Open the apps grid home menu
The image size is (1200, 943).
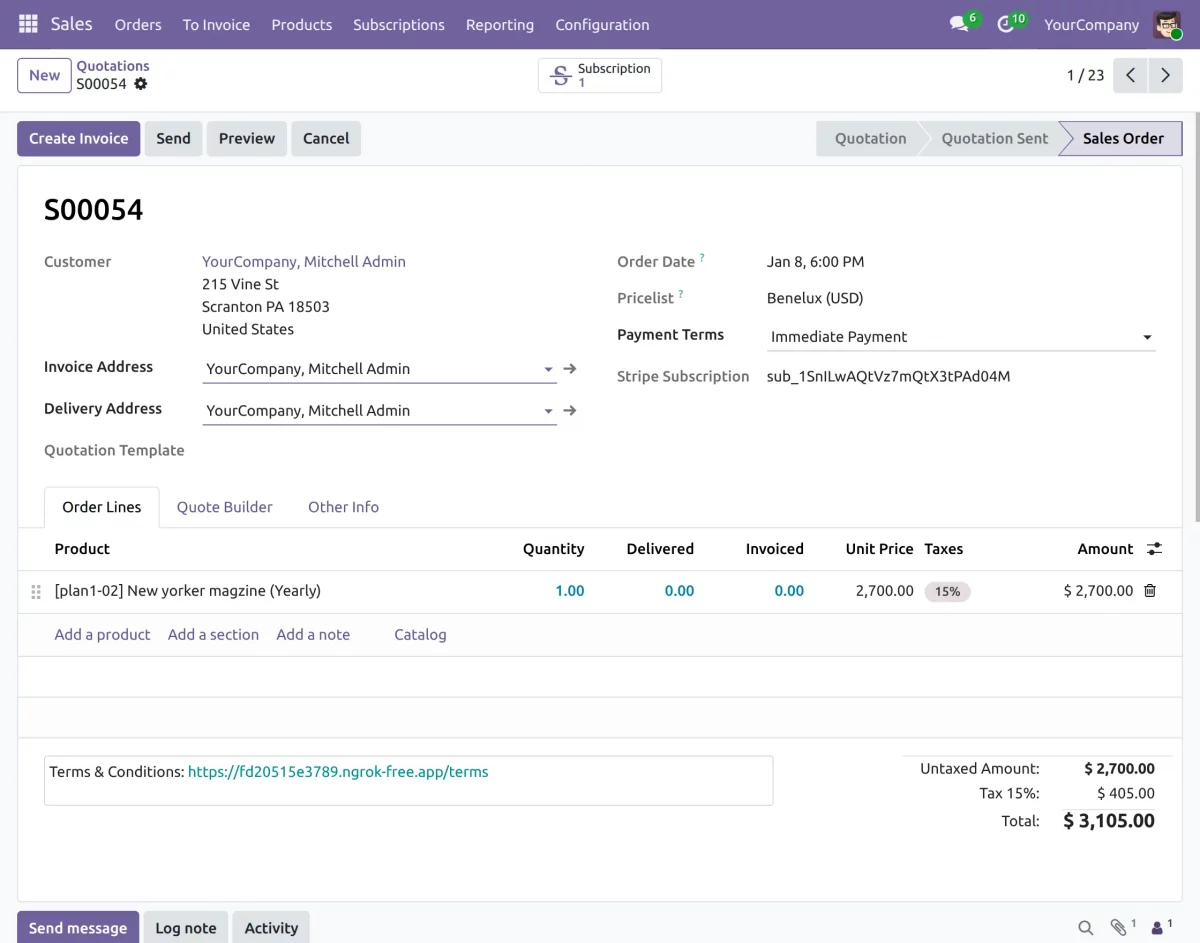click(28, 24)
